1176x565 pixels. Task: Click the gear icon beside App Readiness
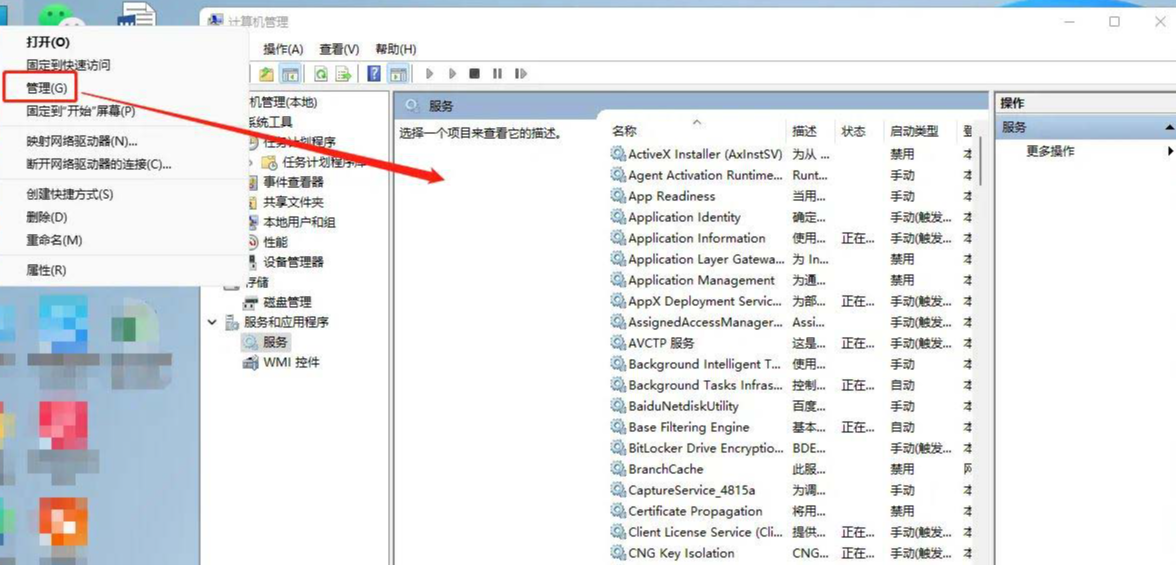tap(618, 196)
